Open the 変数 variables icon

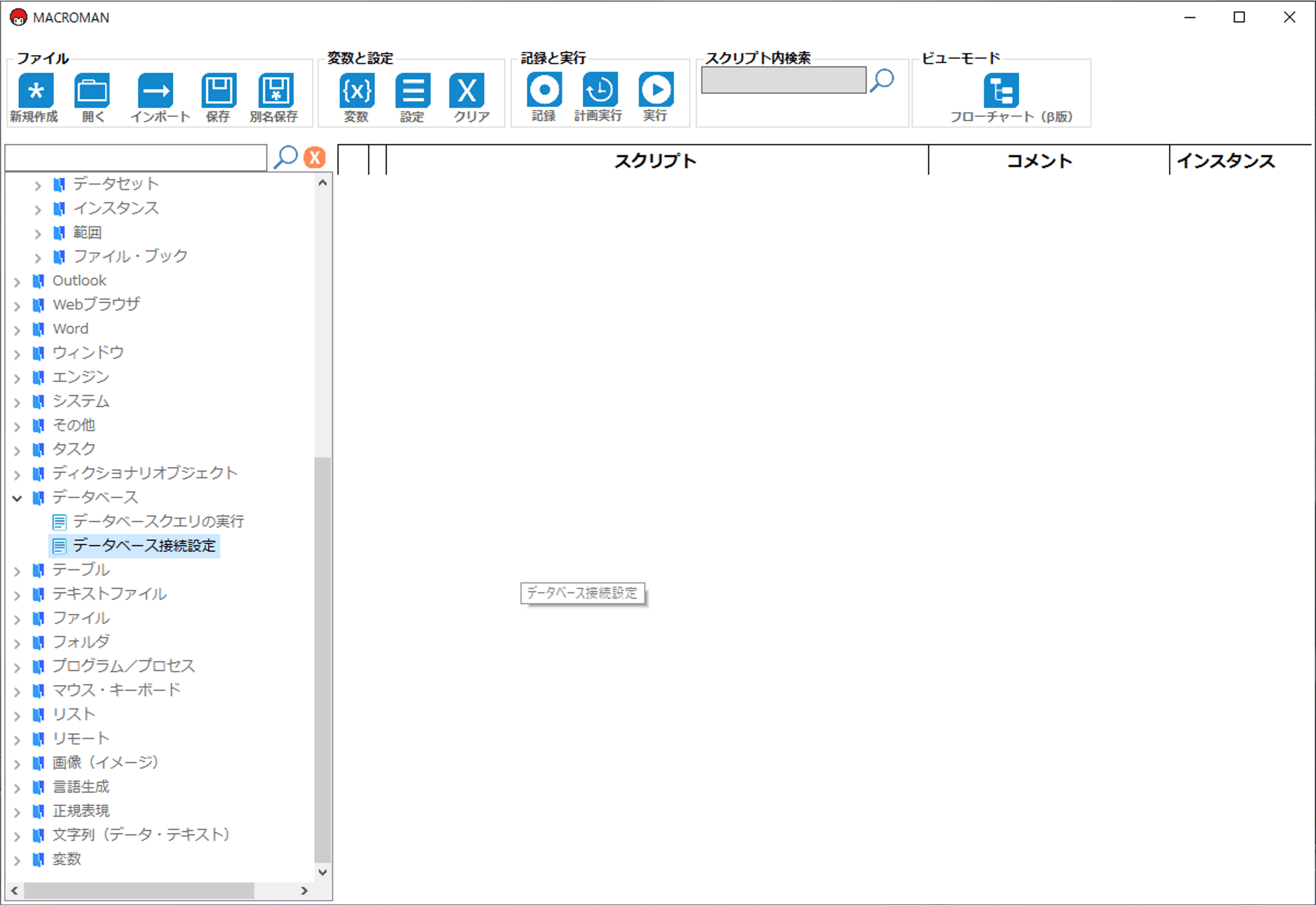click(357, 91)
